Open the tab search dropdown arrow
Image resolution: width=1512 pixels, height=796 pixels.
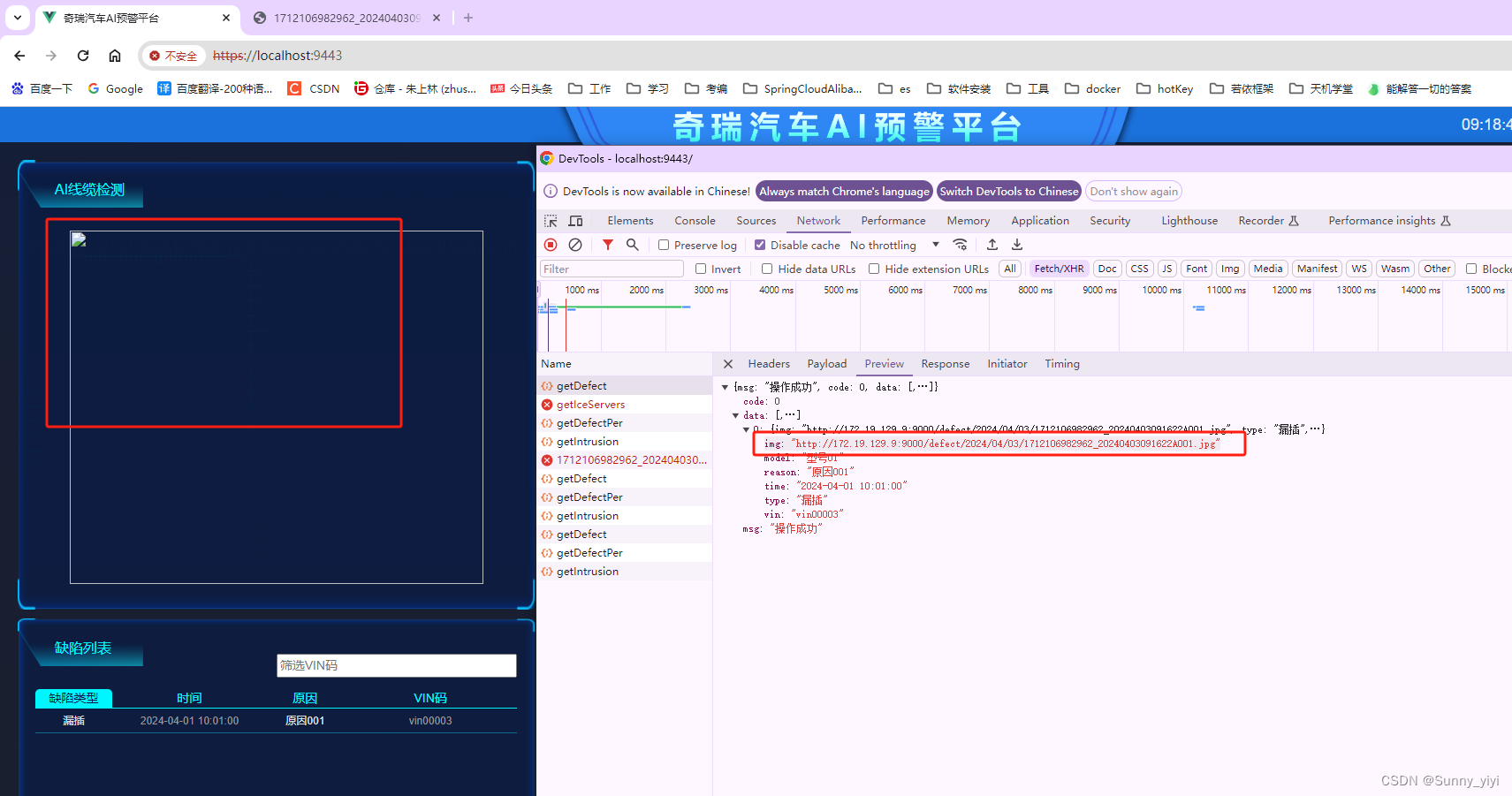[x=18, y=18]
